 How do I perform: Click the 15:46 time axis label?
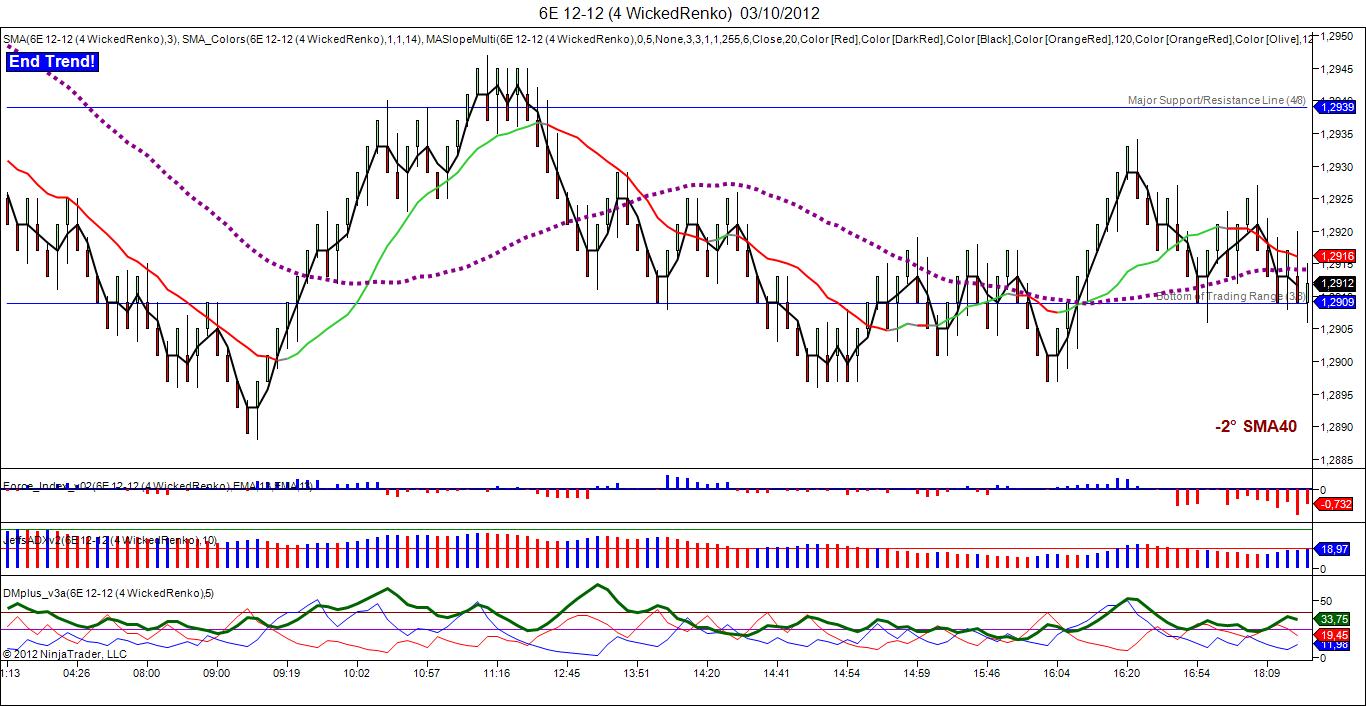point(987,673)
